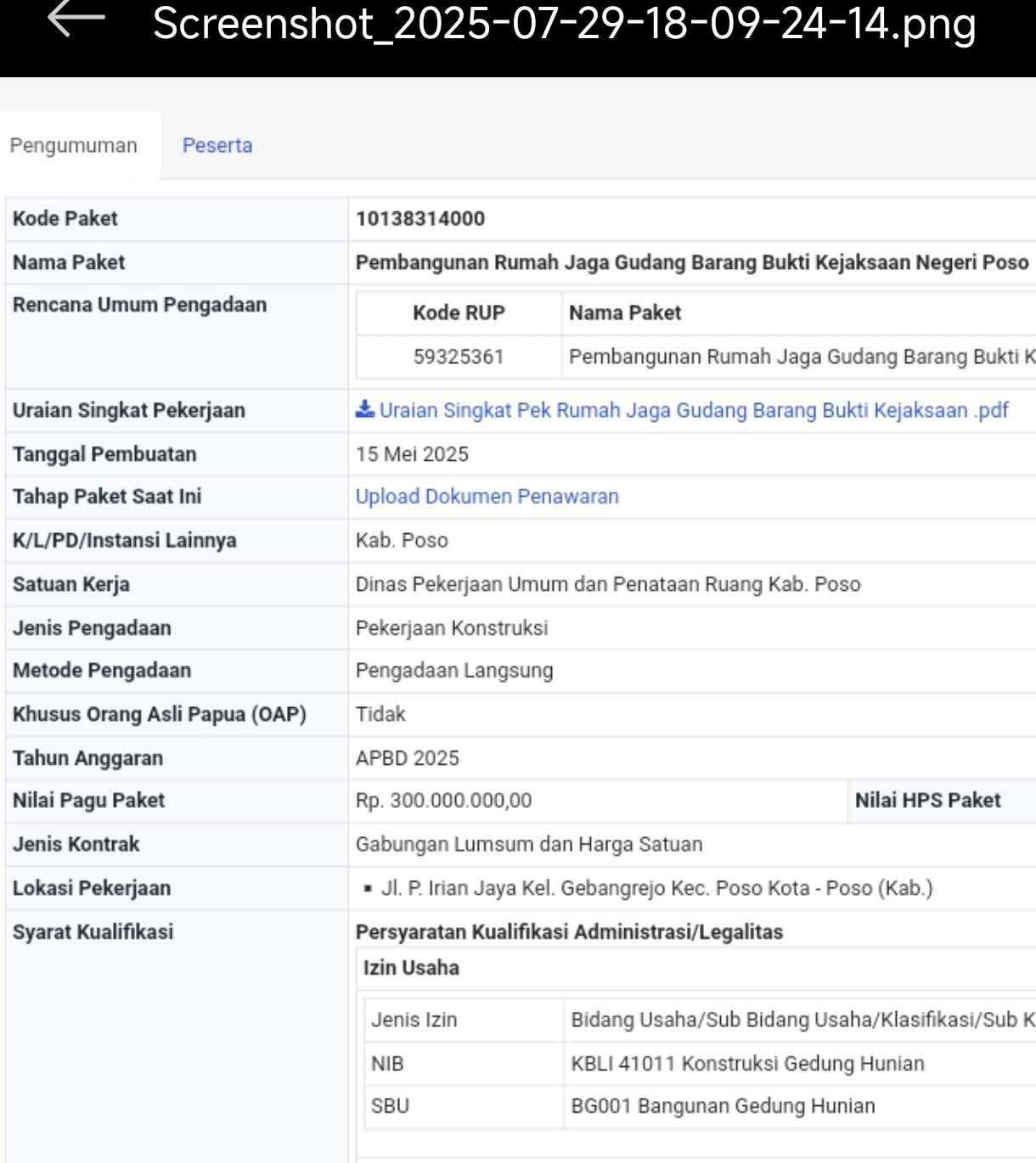This screenshot has height=1163, width=1036.
Task: Click the Rencana Umum Pengadaan label
Action: click(139, 305)
